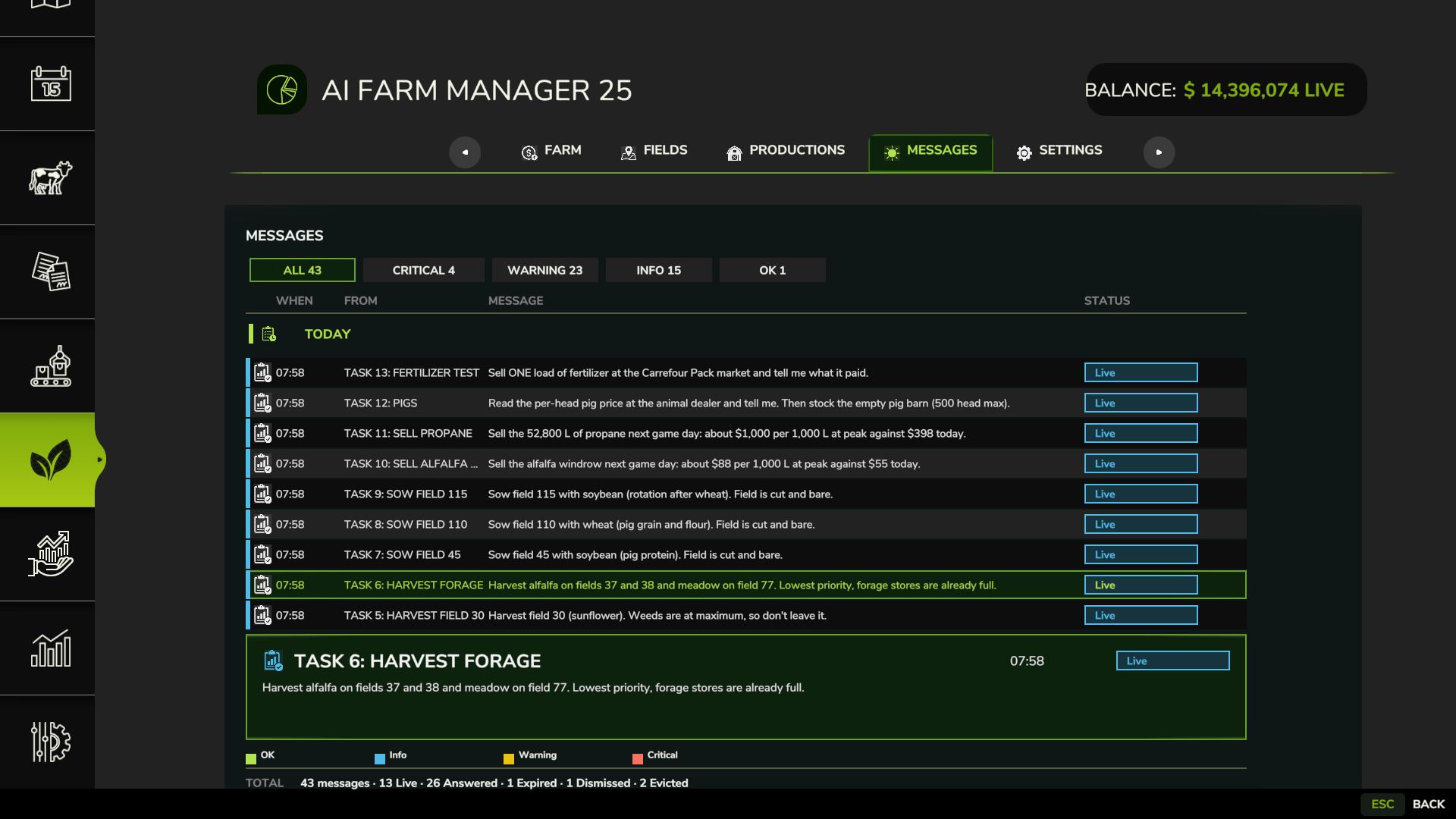This screenshot has height=819, width=1456.
Task: Filter messages by INFO 15
Action: [659, 270]
